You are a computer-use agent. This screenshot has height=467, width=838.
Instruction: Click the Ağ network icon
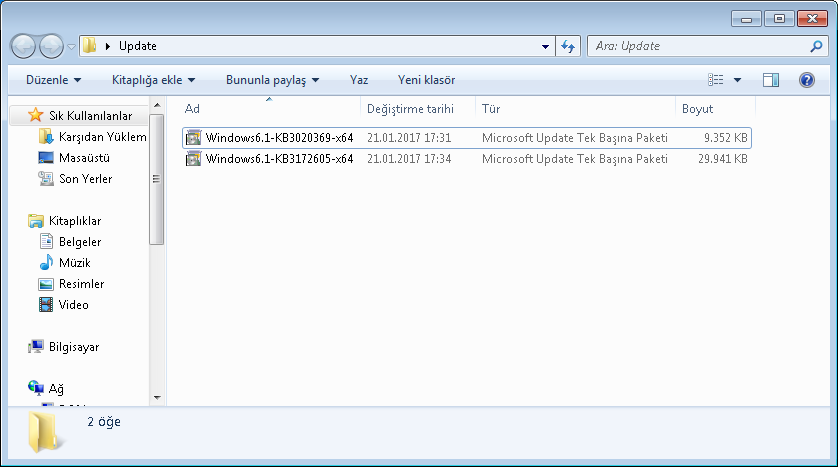[x=36, y=388]
